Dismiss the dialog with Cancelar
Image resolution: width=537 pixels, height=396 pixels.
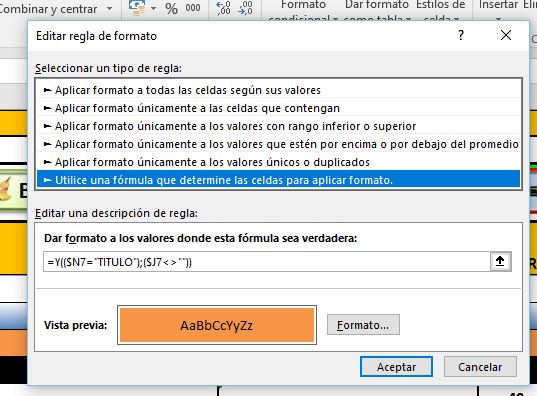point(480,367)
